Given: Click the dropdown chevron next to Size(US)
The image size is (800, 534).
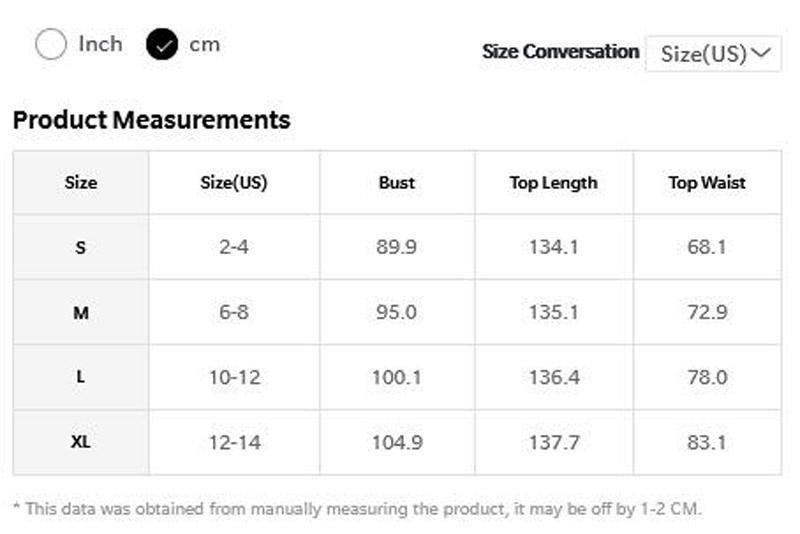Looking at the screenshot, I should 764,52.
